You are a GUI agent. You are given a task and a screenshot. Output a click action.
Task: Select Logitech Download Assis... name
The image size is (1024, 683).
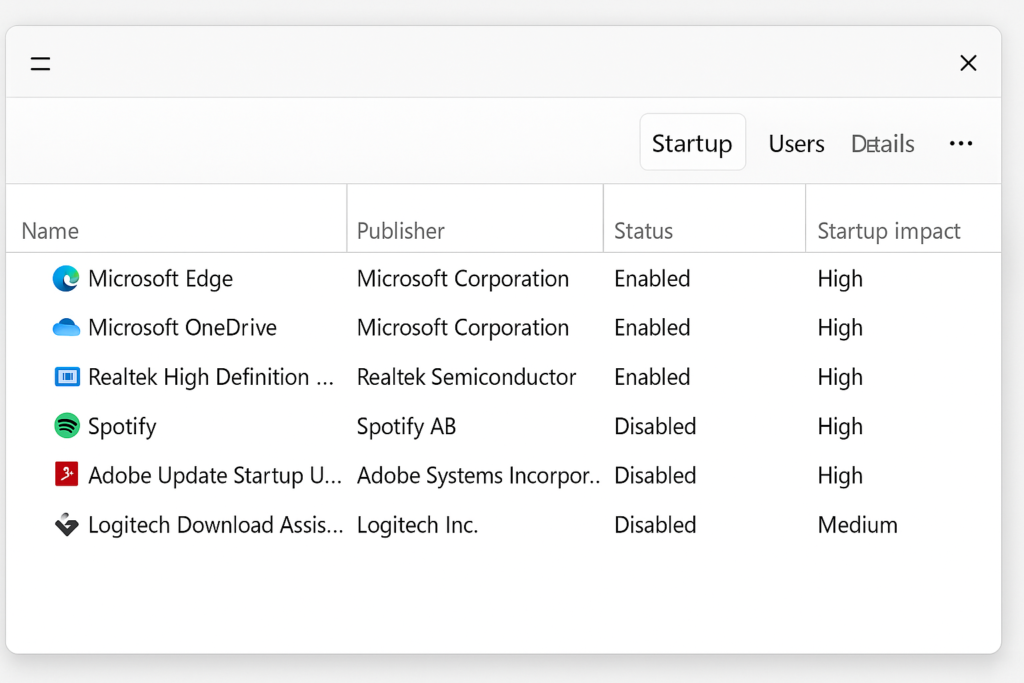216,524
